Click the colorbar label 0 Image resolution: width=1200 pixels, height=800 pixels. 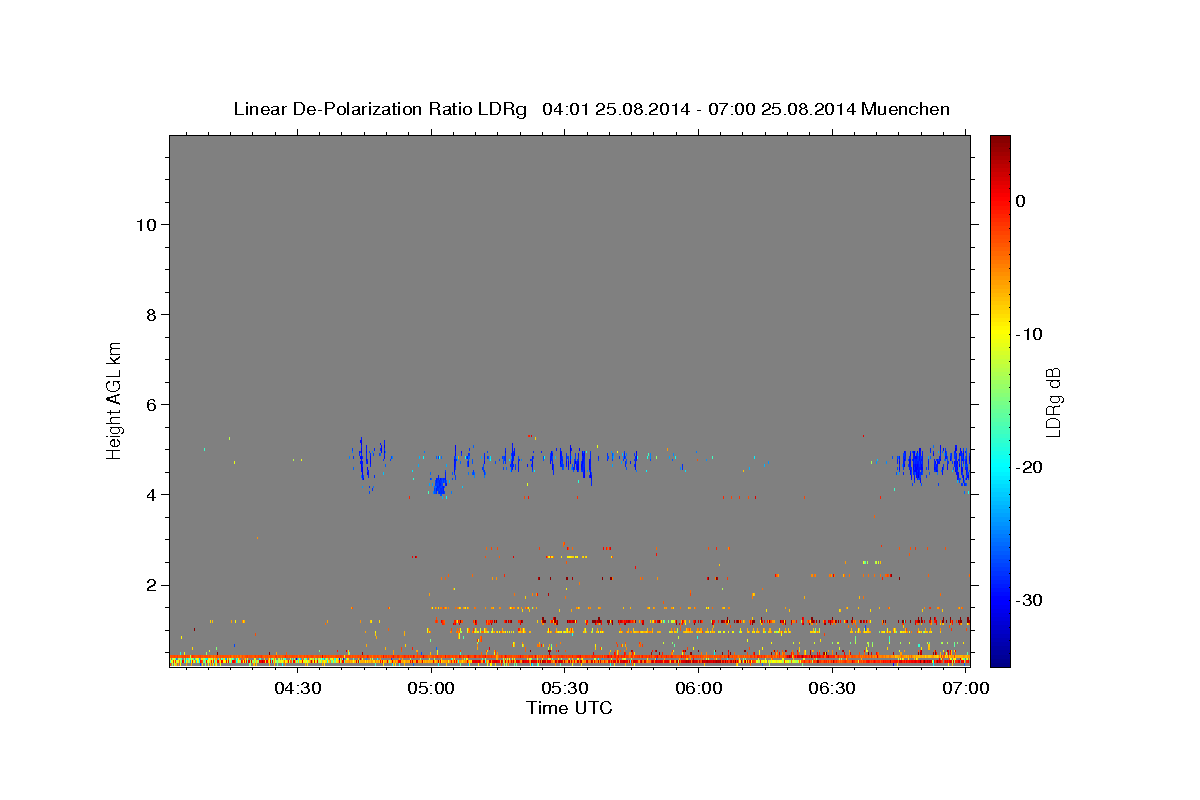(x=1021, y=201)
